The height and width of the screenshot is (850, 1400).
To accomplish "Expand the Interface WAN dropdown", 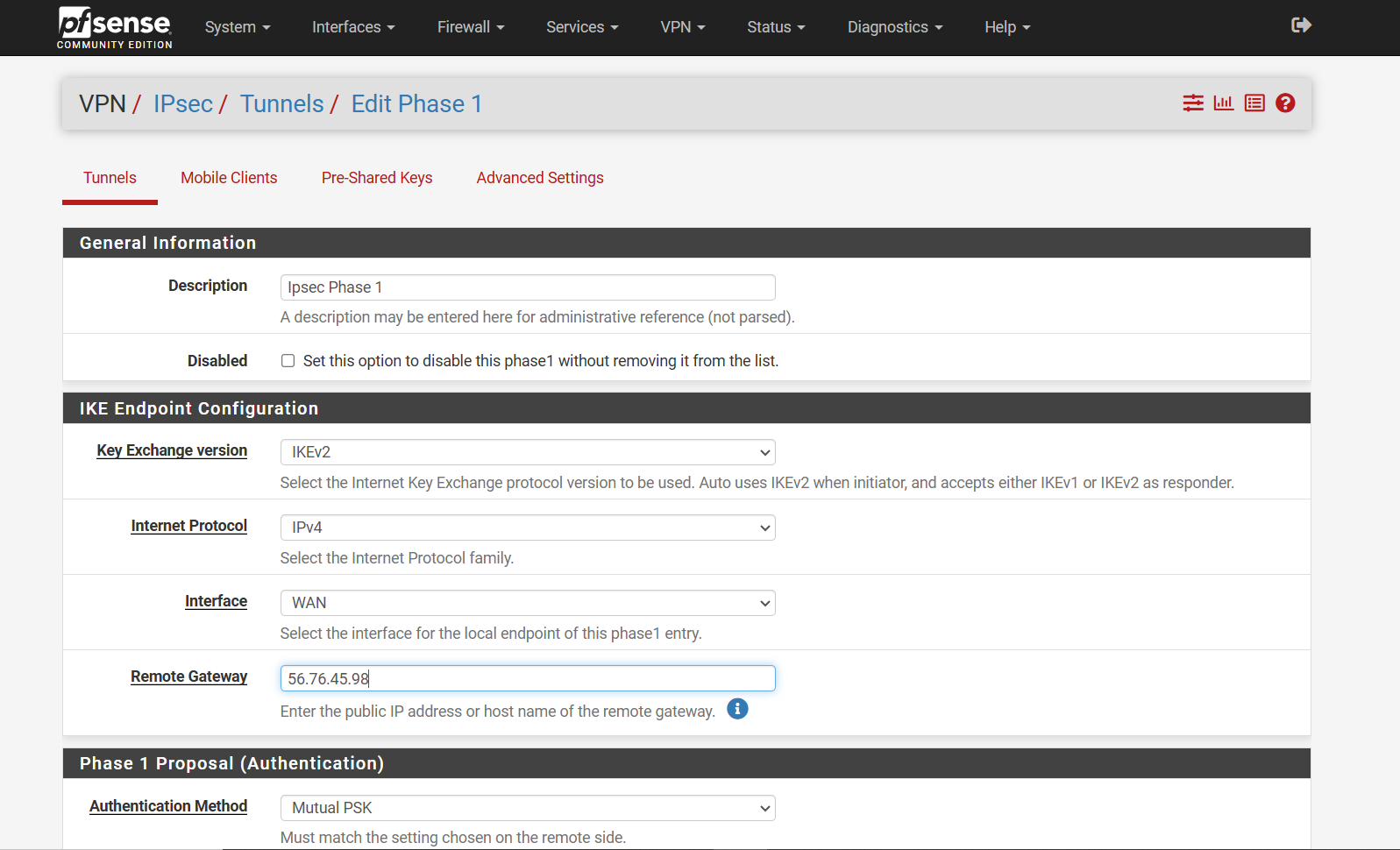I will [x=528, y=603].
